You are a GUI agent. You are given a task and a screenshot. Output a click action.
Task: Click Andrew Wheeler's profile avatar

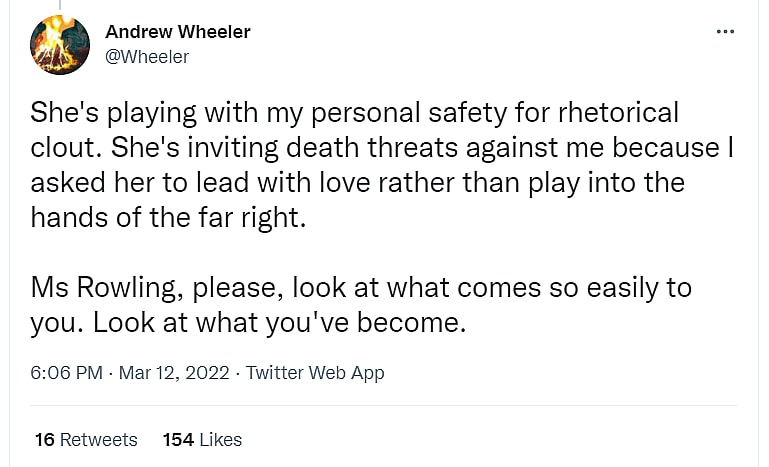click(x=61, y=45)
